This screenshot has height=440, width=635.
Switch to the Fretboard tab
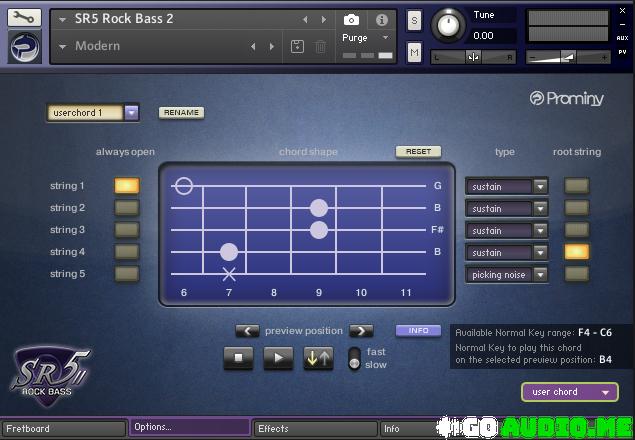coord(64,429)
